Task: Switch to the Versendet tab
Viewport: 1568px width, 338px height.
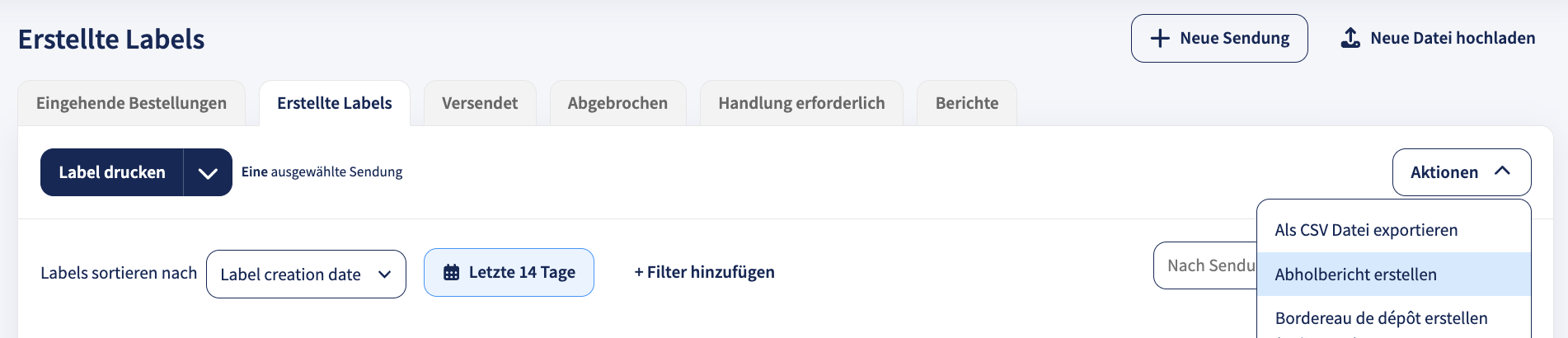Action: (480, 103)
